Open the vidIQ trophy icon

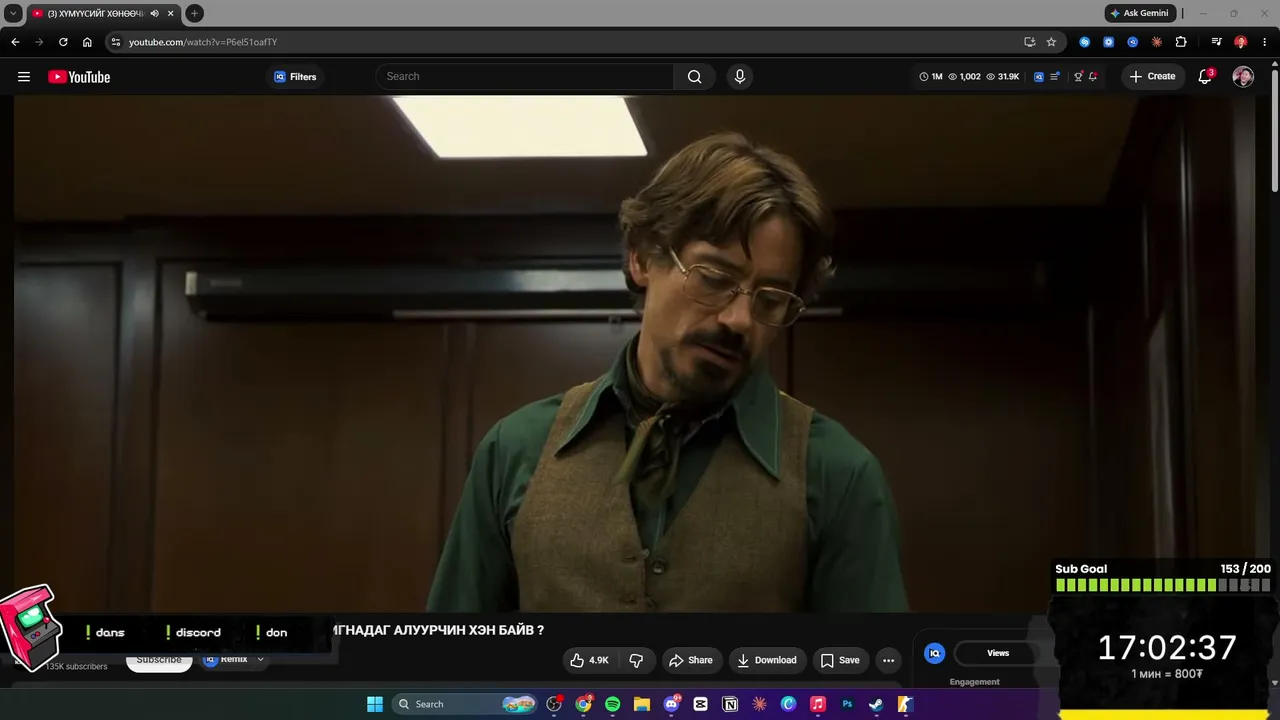(x=1078, y=77)
